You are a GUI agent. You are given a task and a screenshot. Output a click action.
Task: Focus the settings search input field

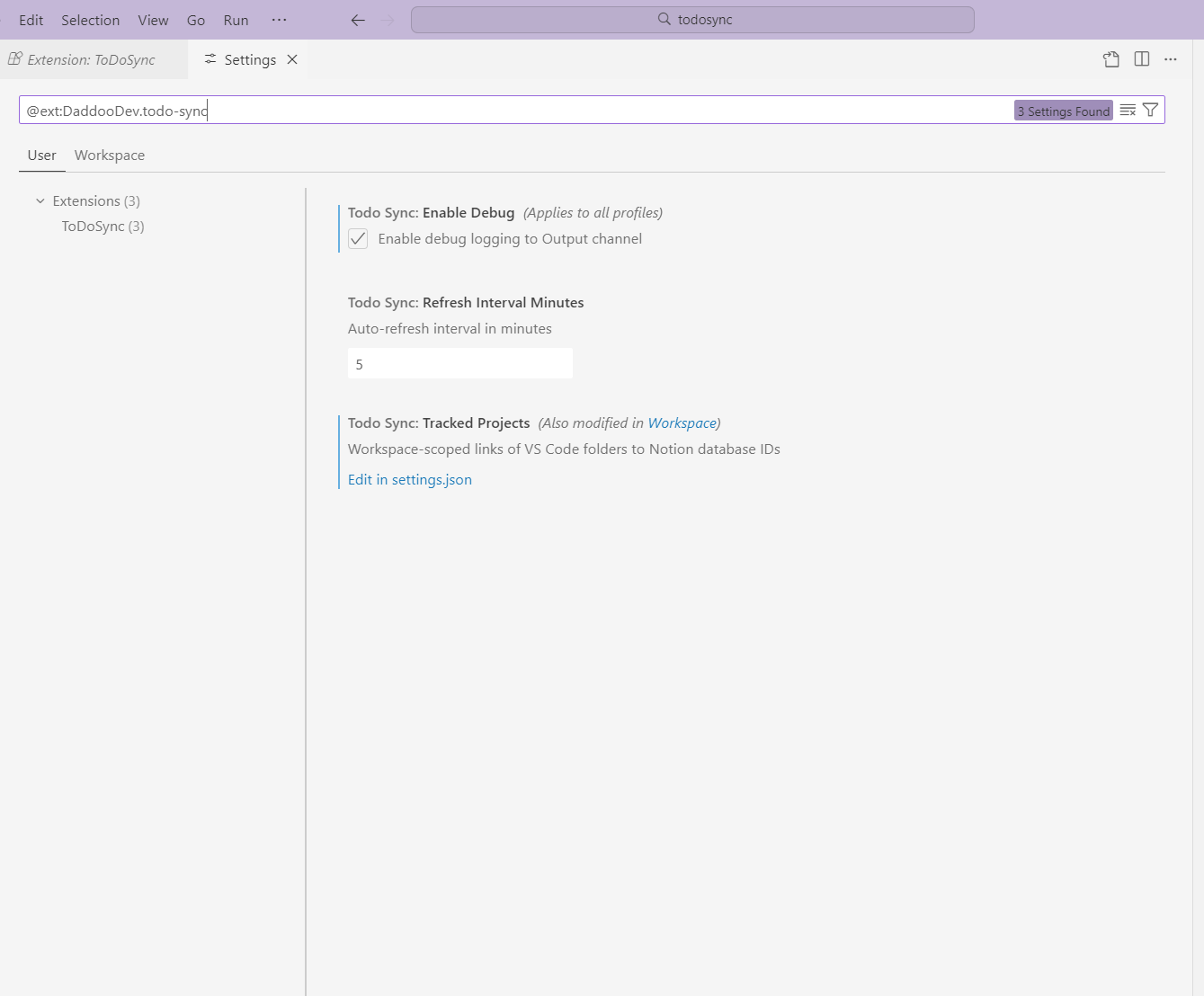point(515,111)
